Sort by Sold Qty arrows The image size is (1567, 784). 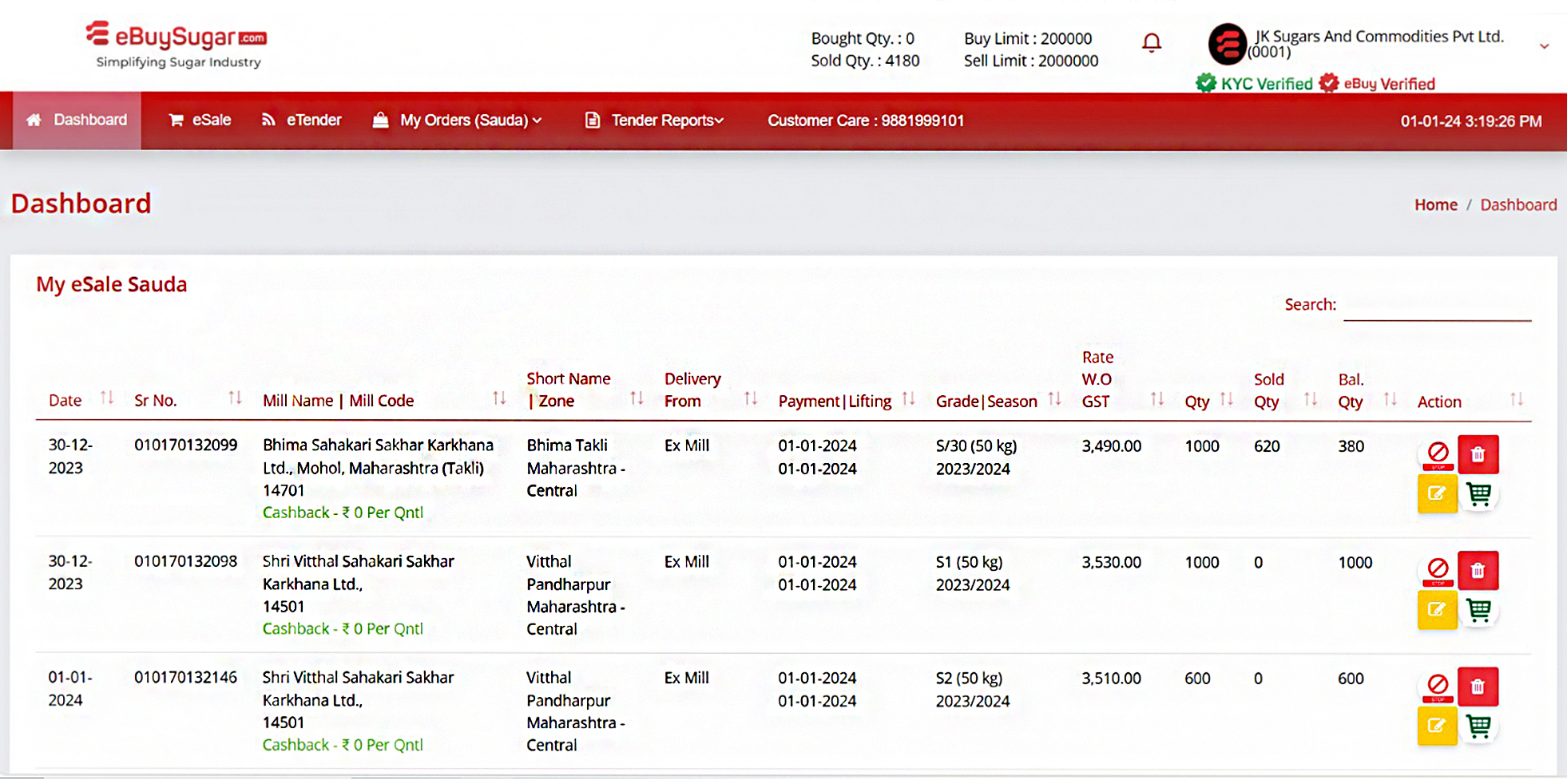[x=1311, y=398]
